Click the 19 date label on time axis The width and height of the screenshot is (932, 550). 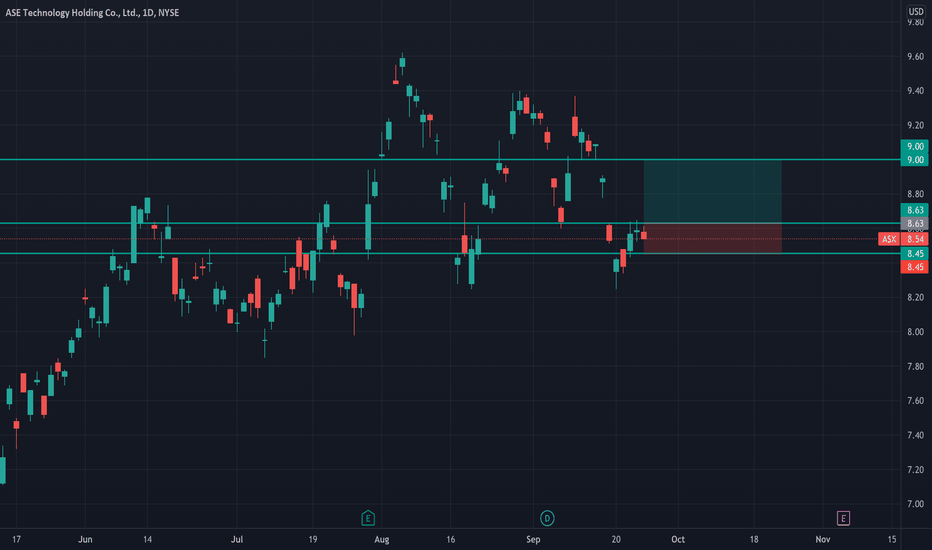(313, 539)
